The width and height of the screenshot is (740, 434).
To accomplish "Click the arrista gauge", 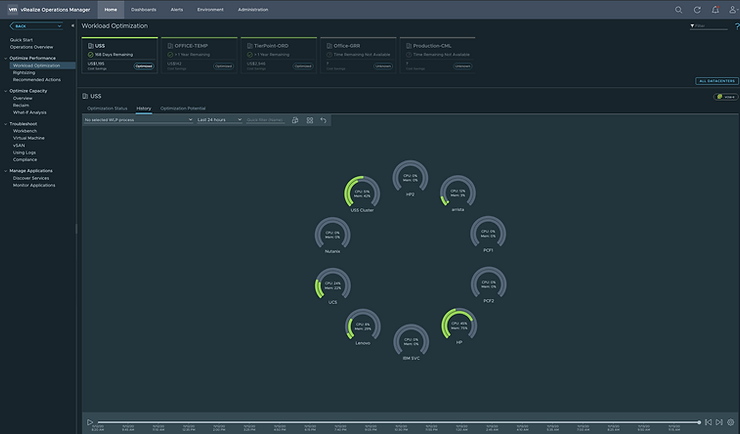I will 458,193.
